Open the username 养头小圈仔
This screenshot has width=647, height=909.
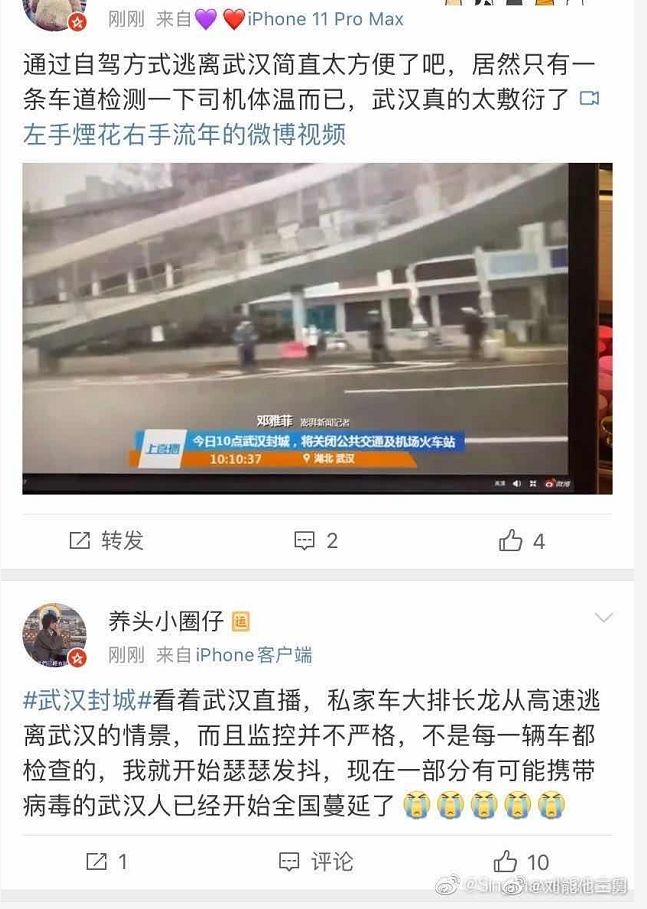166,621
